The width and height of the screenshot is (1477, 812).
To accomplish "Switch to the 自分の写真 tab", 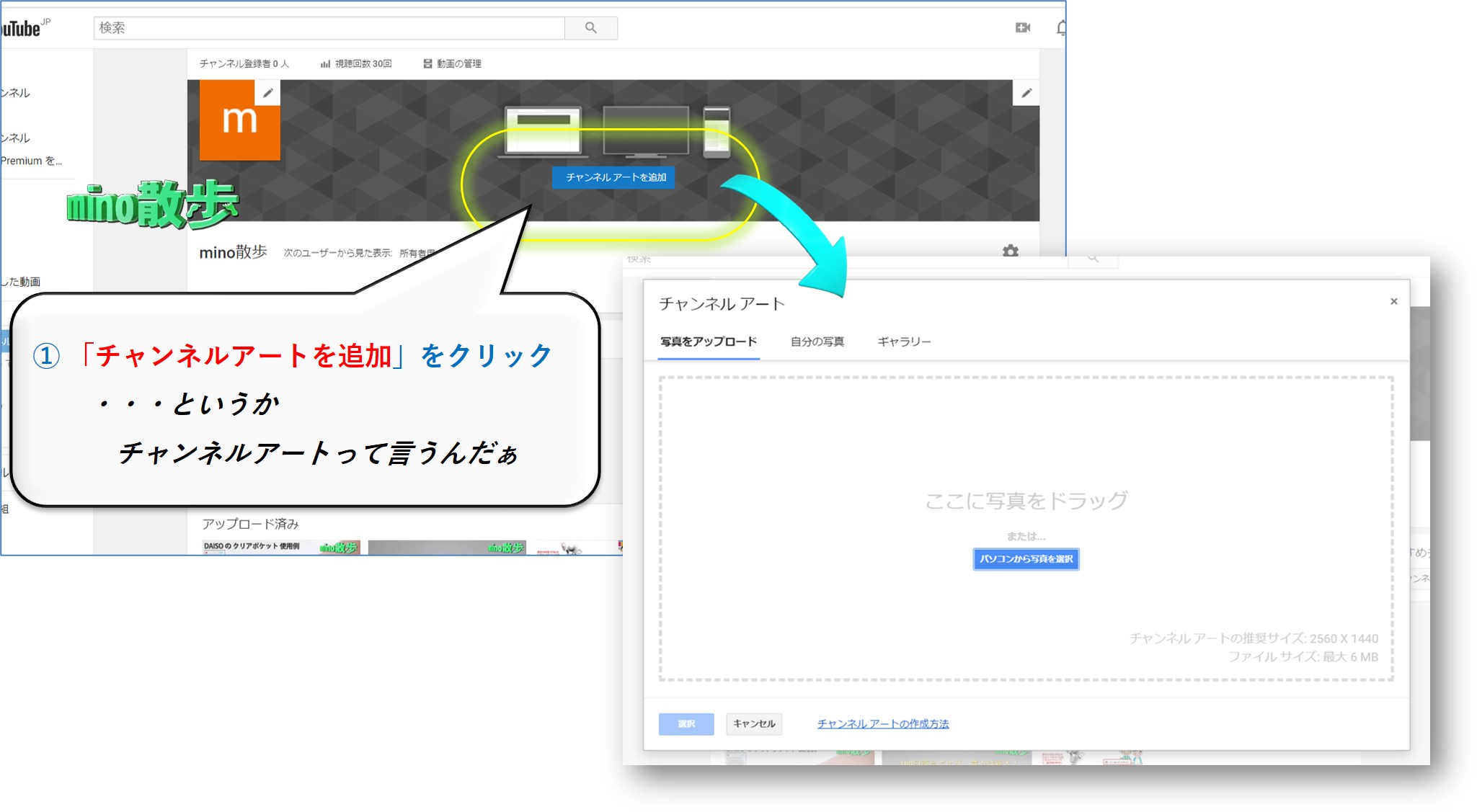I will point(817,342).
